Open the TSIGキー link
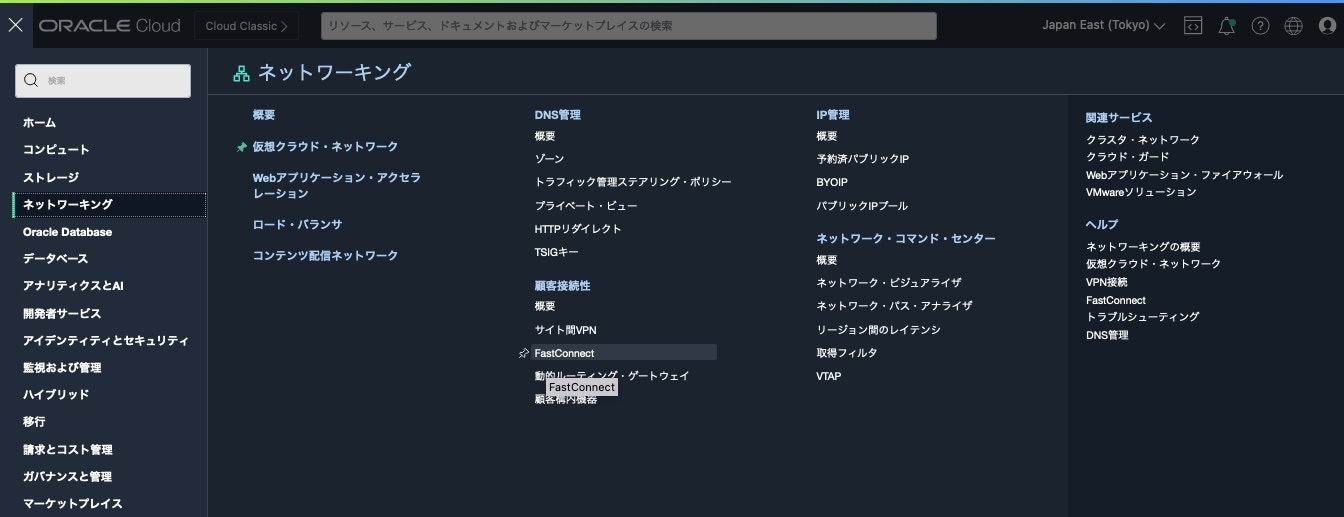This screenshot has height=517, width=1344. (556, 252)
